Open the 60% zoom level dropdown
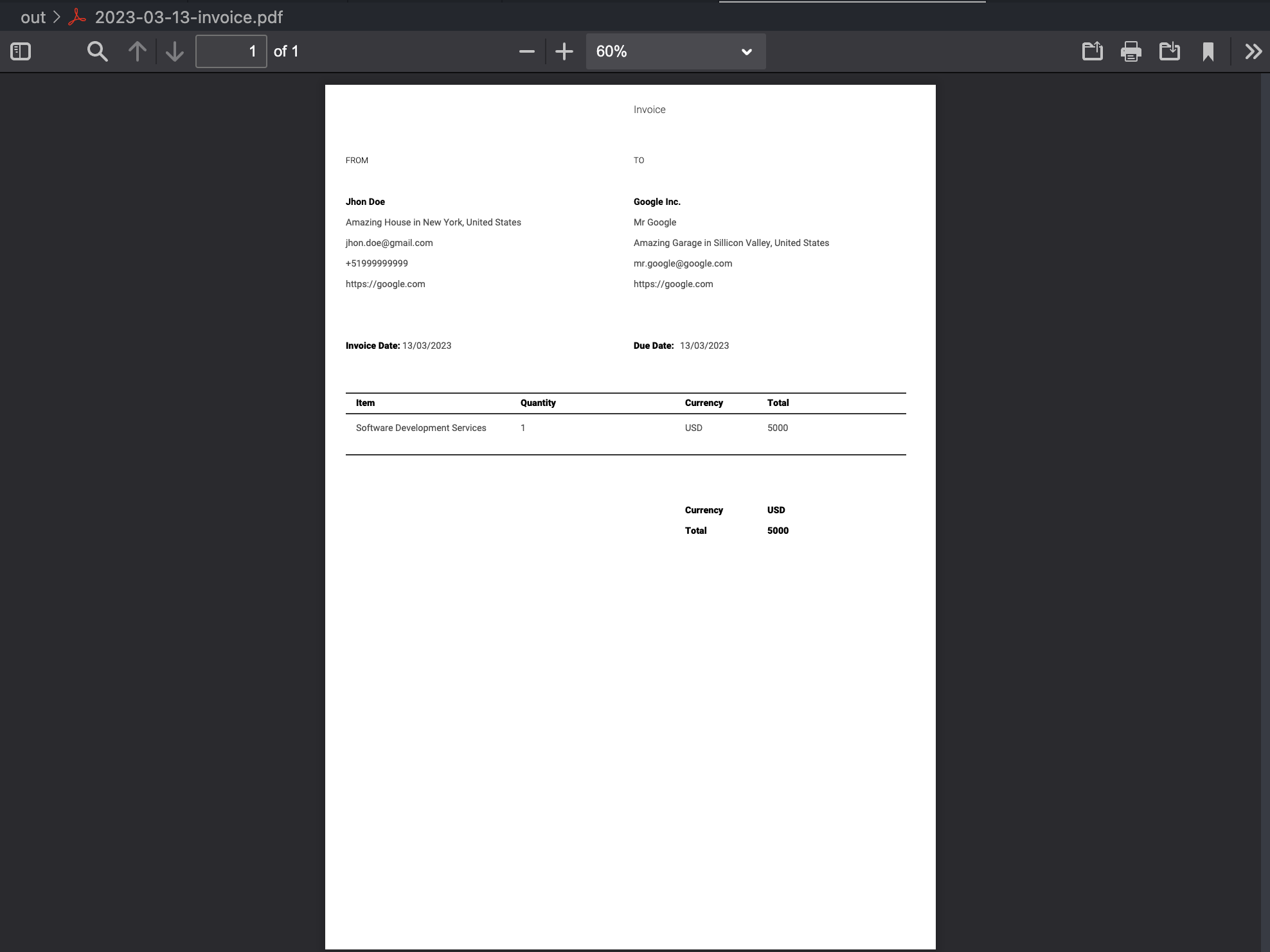The image size is (1270, 952). [x=675, y=51]
